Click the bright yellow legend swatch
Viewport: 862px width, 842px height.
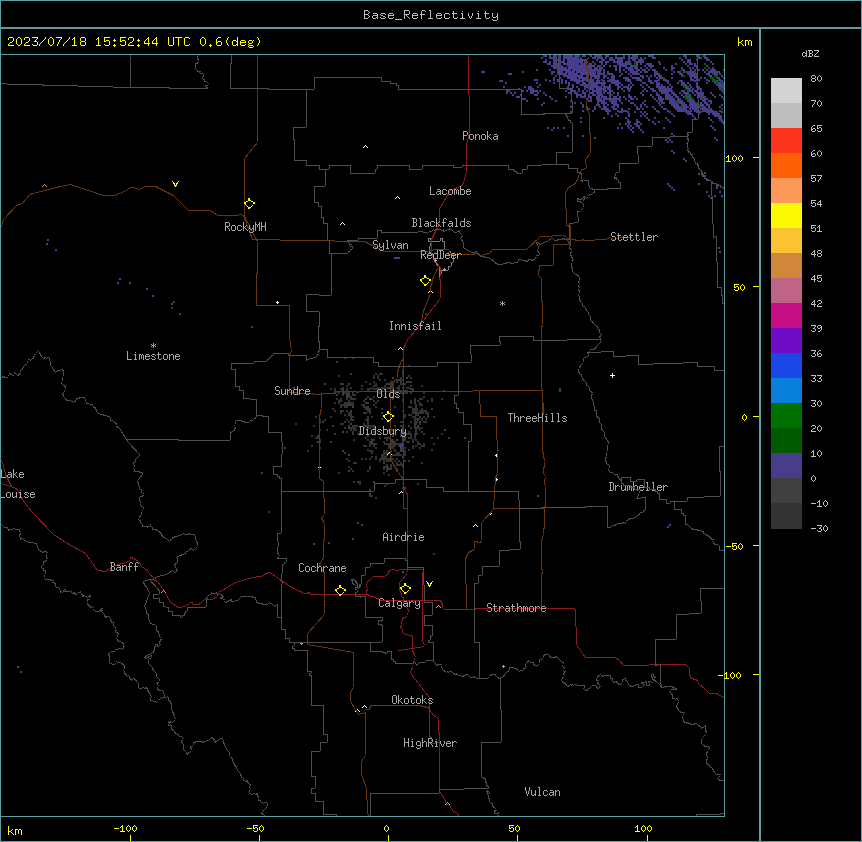pos(786,215)
